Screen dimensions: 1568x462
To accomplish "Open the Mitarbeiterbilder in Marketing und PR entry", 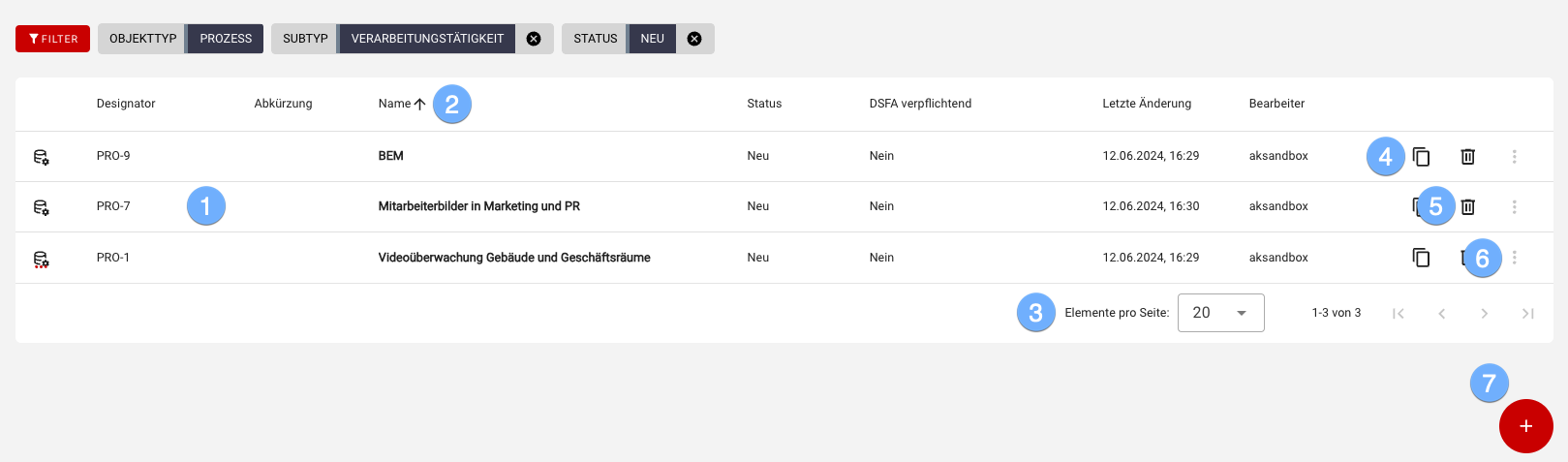I will click(x=478, y=206).
